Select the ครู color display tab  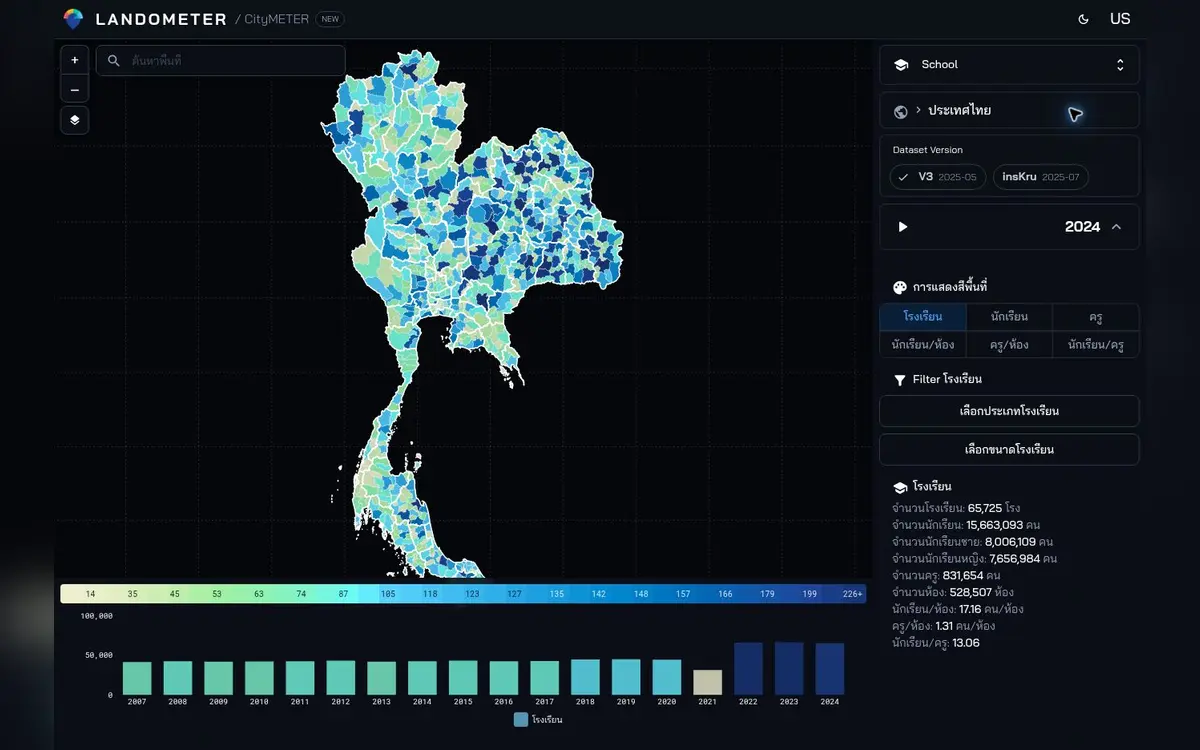coord(1096,317)
